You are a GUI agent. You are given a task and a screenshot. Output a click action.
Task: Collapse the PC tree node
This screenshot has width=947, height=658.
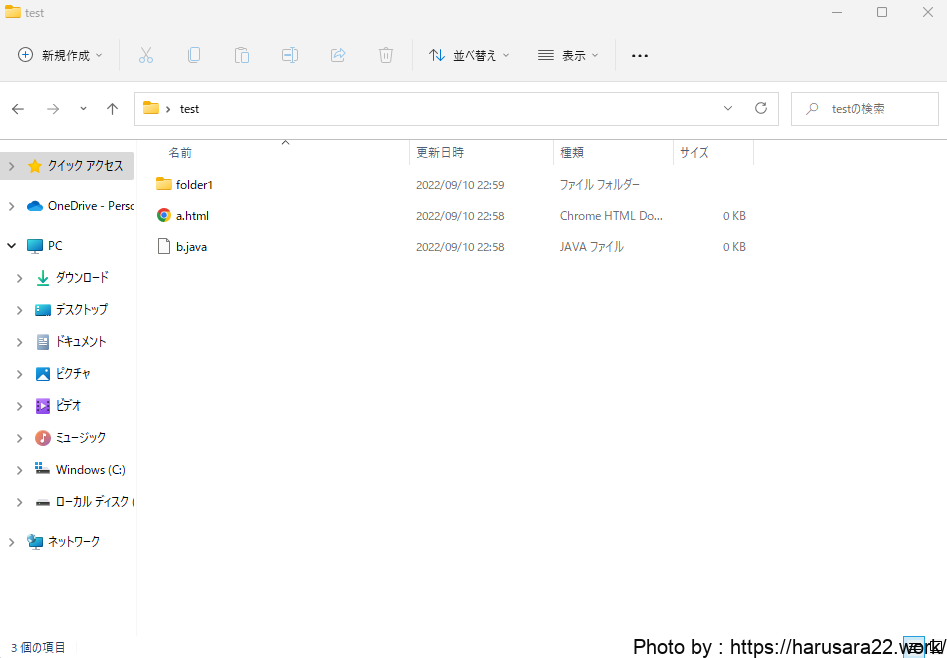point(11,246)
